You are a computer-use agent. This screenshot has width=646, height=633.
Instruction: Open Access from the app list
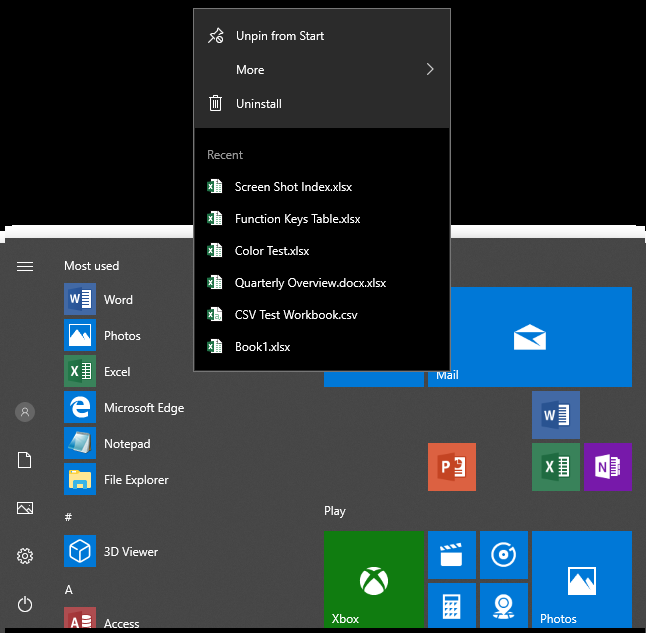click(x=102, y=618)
